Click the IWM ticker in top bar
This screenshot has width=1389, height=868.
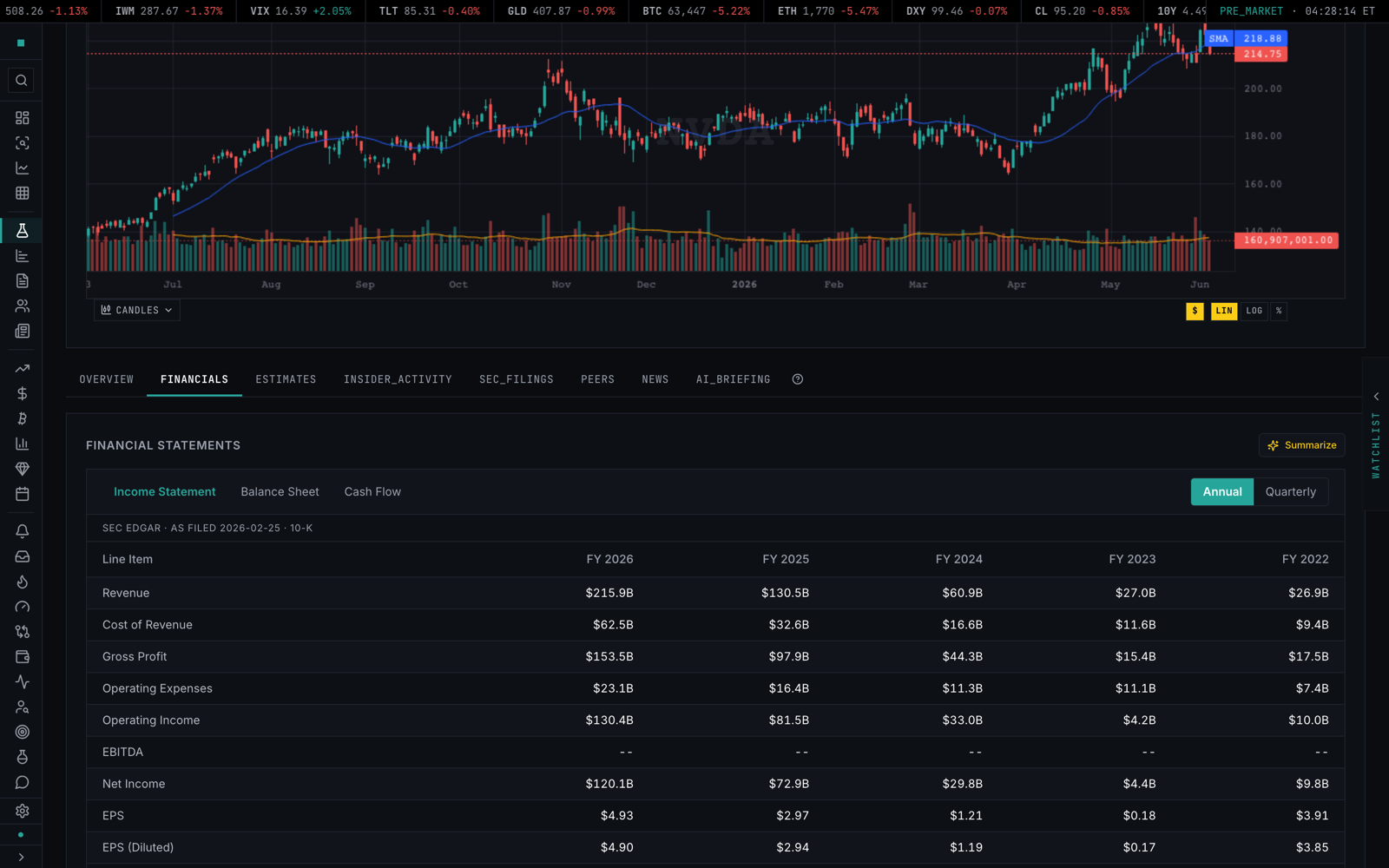coord(168,11)
